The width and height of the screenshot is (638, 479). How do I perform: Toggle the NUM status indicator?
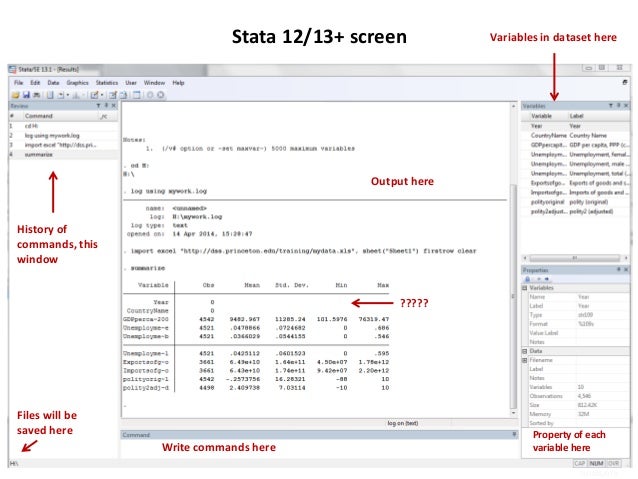[596, 463]
